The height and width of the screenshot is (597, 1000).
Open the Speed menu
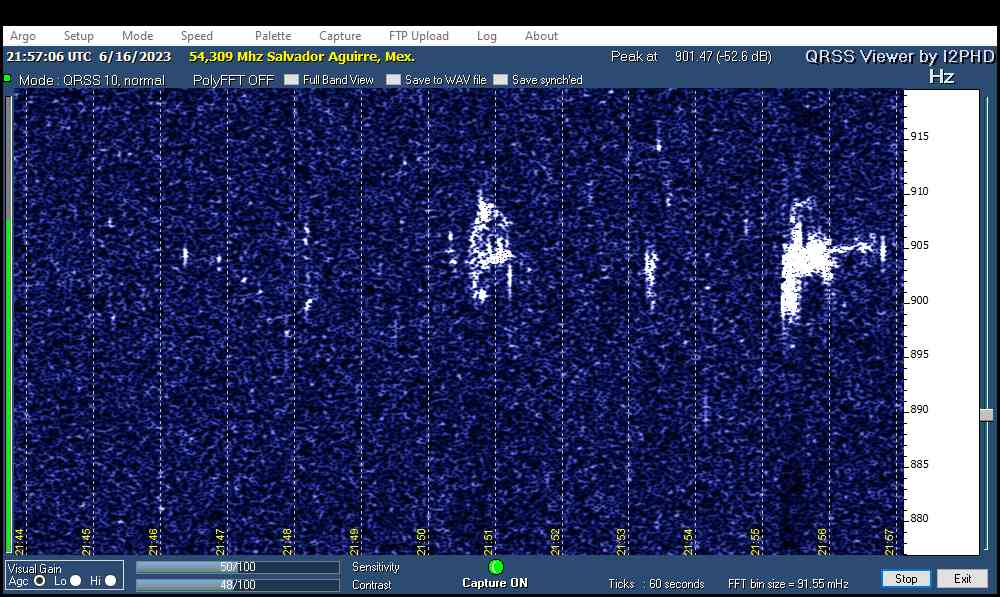coord(196,36)
